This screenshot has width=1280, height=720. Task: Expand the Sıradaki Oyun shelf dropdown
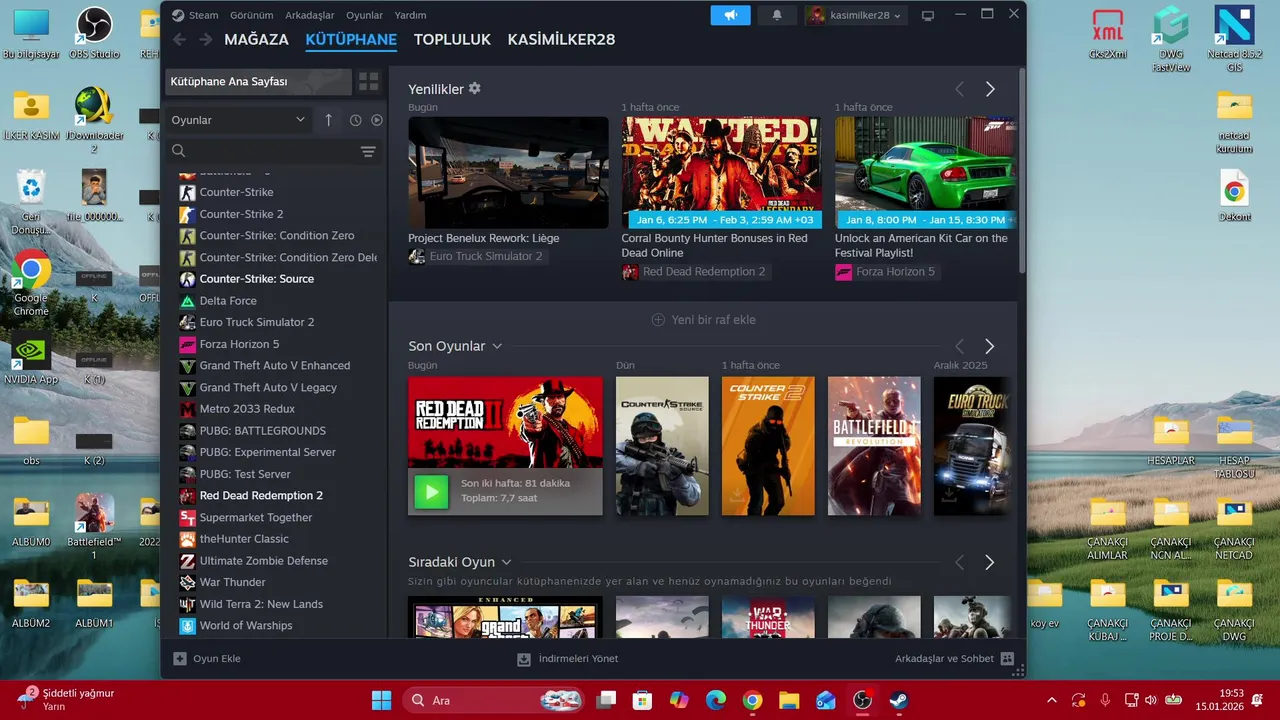[x=507, y=562]
